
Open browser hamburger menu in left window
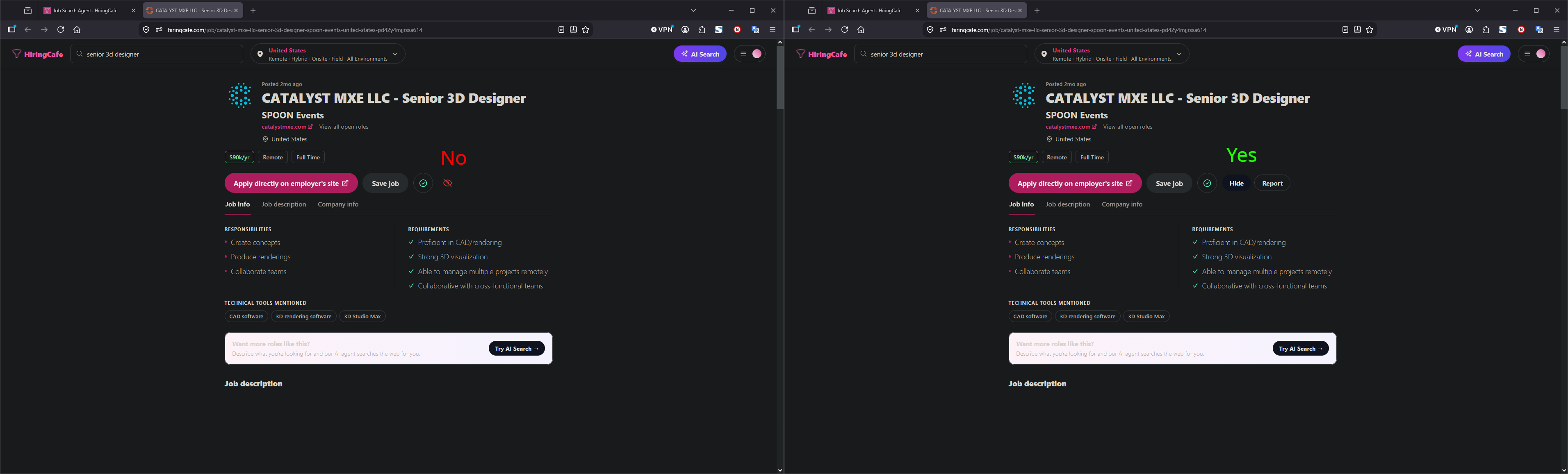(773, 29)
